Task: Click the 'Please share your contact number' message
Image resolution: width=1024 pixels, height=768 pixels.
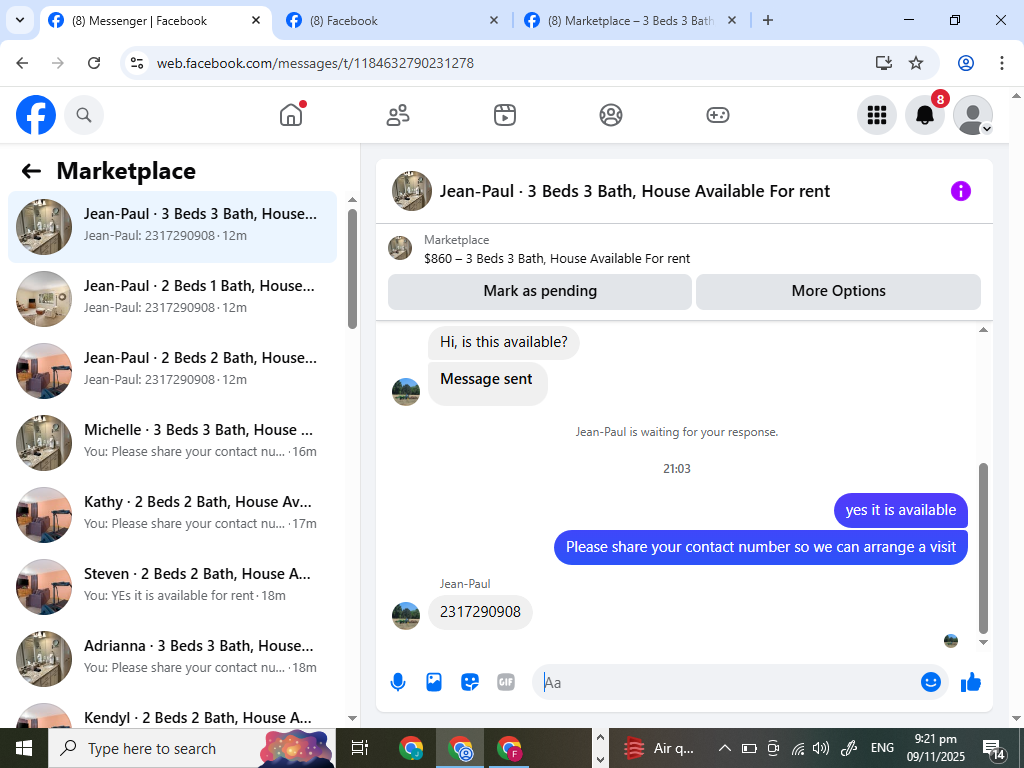Action: (x=761, y=547)
